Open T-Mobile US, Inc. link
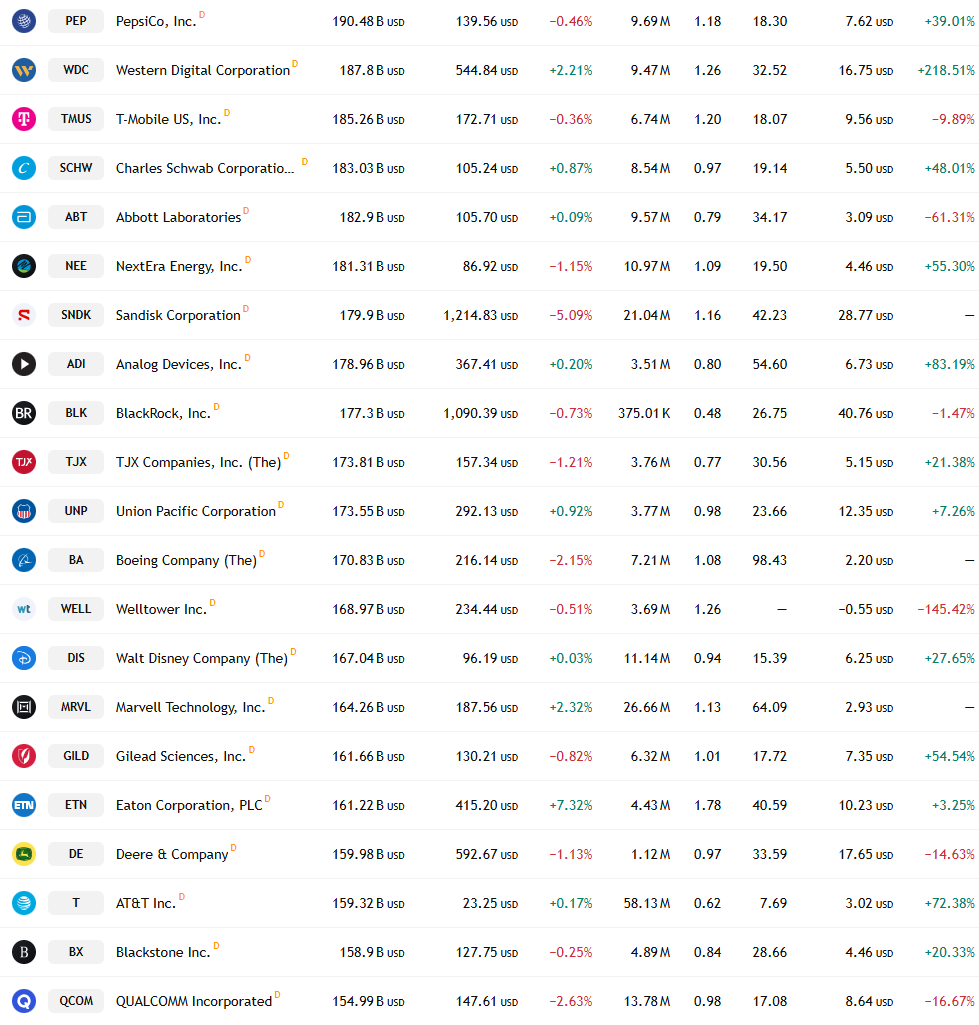Viewport: 979px width, 1025px height. (x=169, y=120)
